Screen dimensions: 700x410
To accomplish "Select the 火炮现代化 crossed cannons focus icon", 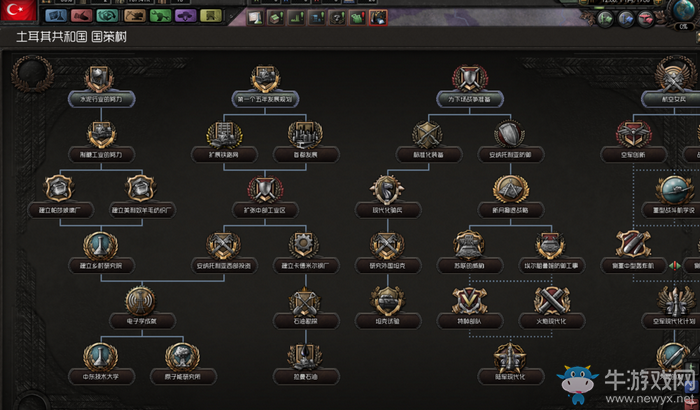I will tap(551, 301).
